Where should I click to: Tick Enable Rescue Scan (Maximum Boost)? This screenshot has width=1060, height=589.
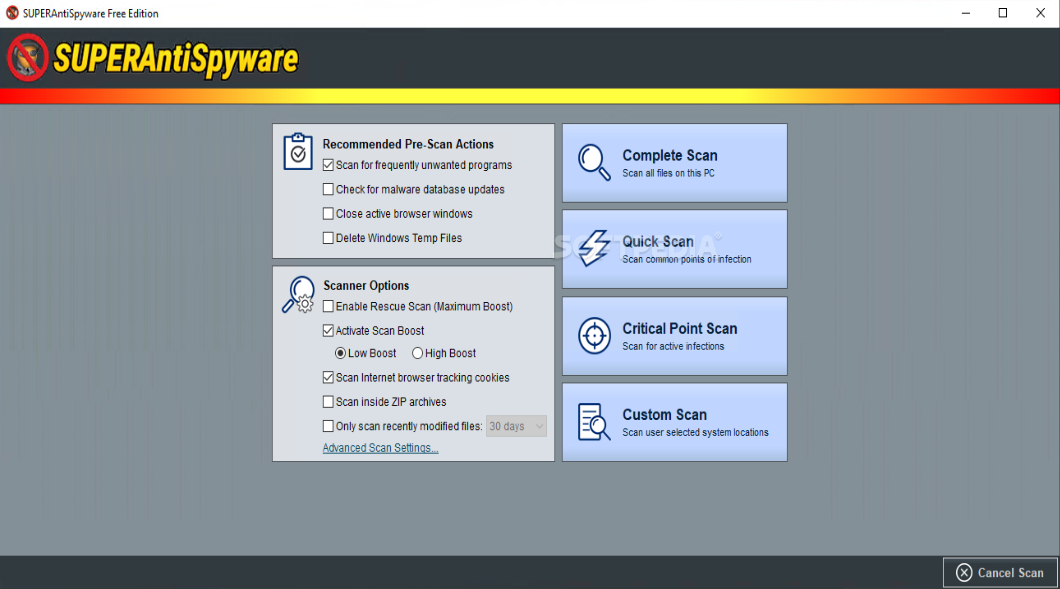[329, 306]
